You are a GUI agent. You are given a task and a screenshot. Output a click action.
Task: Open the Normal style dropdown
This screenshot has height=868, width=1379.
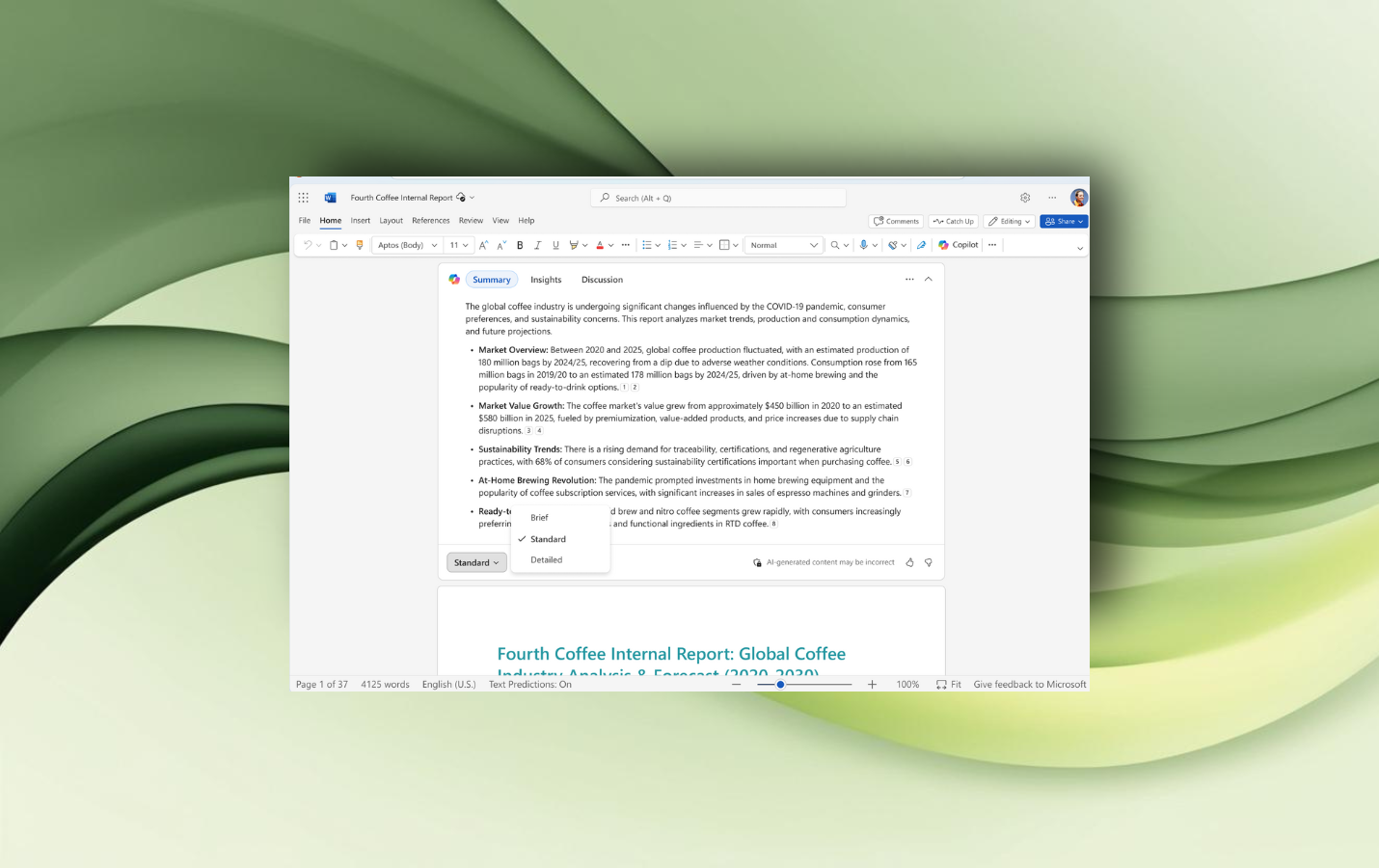click(784, 245)
